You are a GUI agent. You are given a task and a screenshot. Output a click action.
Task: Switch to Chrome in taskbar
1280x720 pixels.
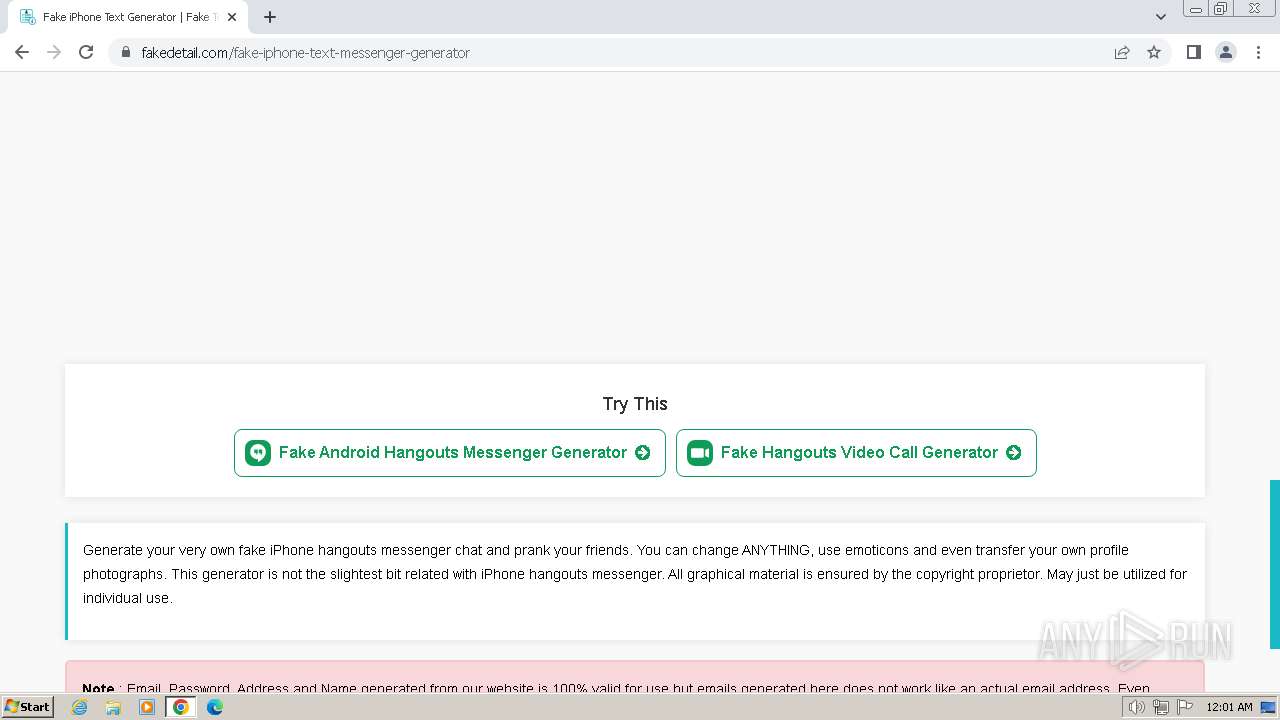(181, 707)
